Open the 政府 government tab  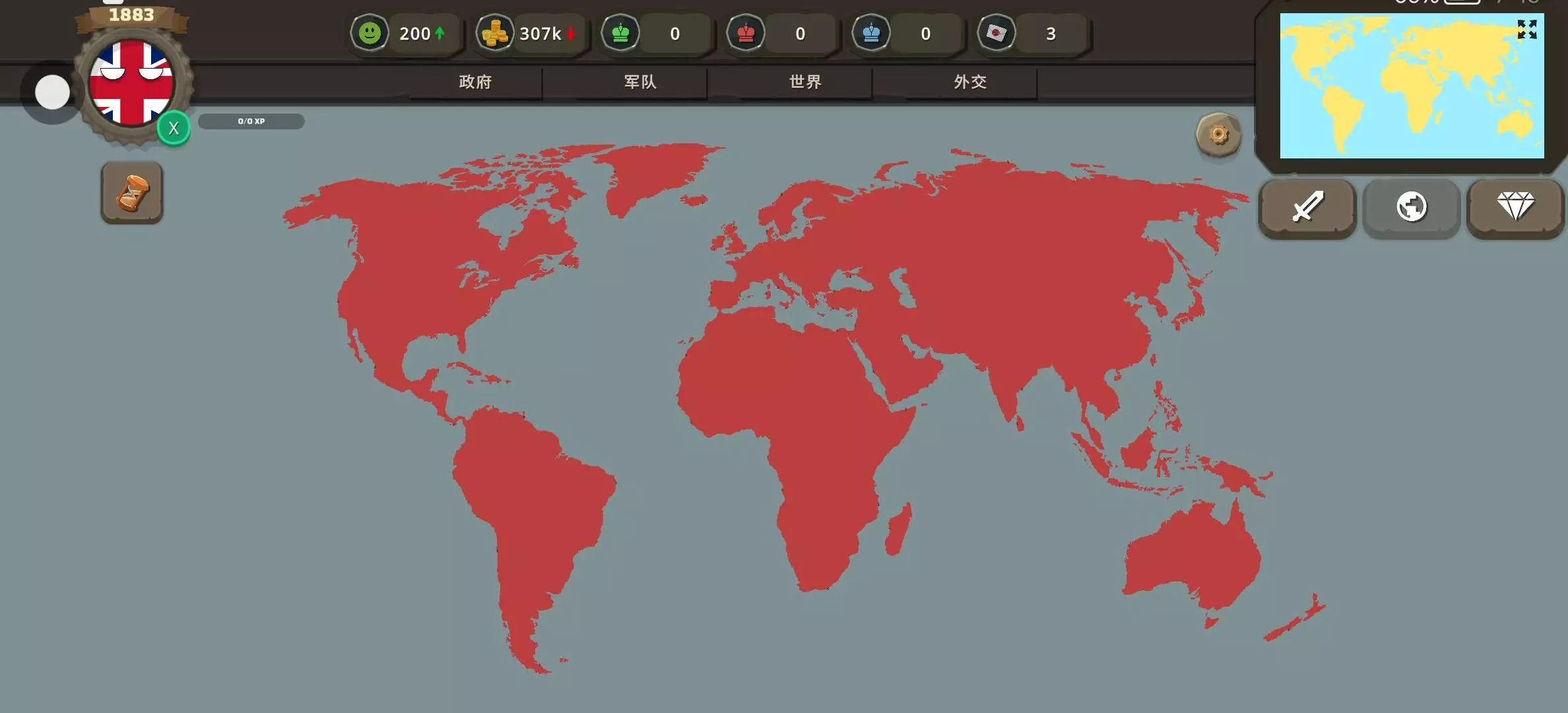475,82
